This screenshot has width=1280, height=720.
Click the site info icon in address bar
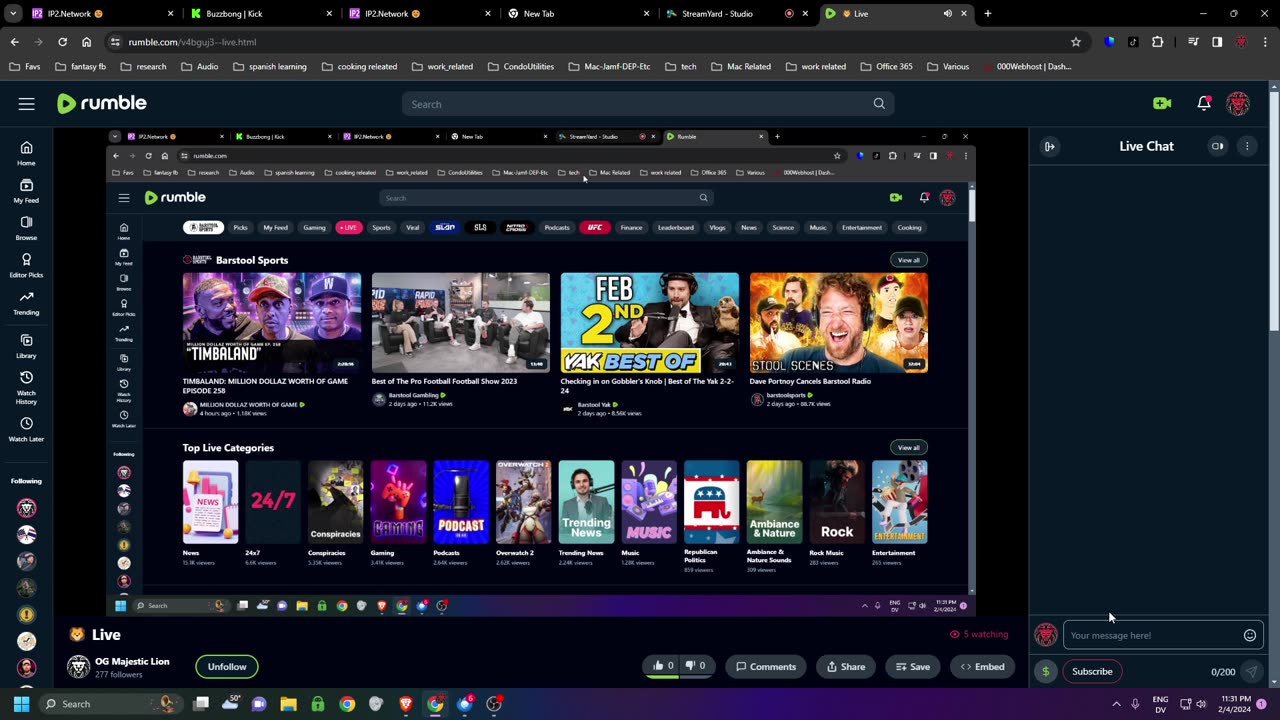115,42
